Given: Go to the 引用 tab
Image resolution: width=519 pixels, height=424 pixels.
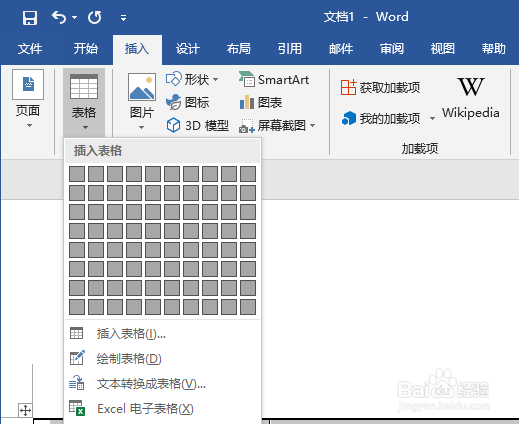Looking at the screenshot, I should point(290,49).
